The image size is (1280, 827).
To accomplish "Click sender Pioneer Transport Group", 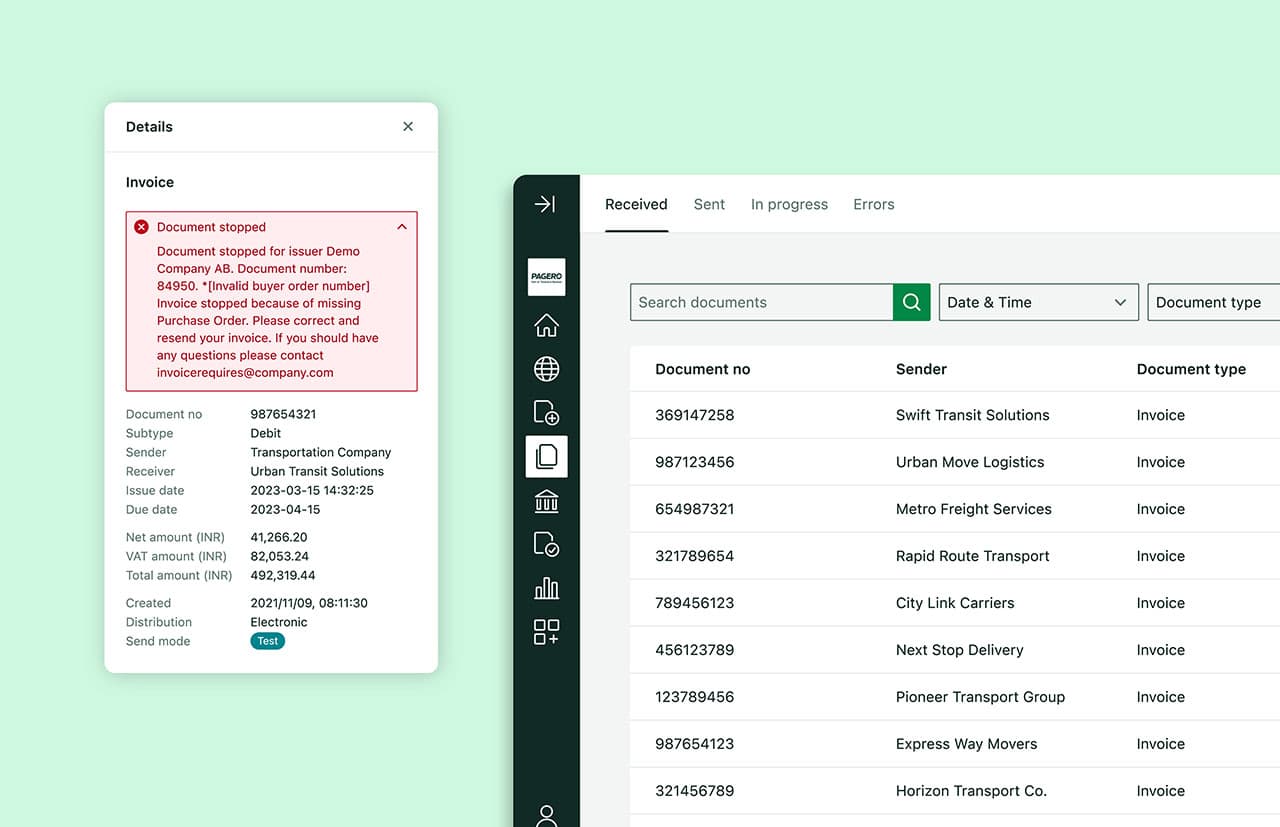I will click(x=980, y=697).
